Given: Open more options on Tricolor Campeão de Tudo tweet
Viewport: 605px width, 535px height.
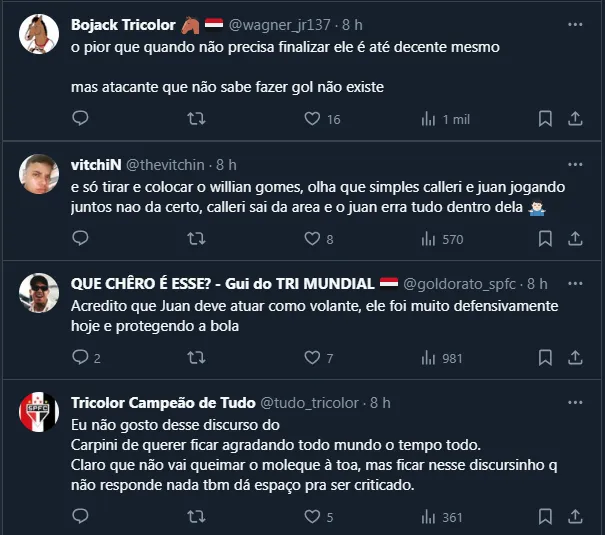Looking at the screenshot, I should 575,403.
